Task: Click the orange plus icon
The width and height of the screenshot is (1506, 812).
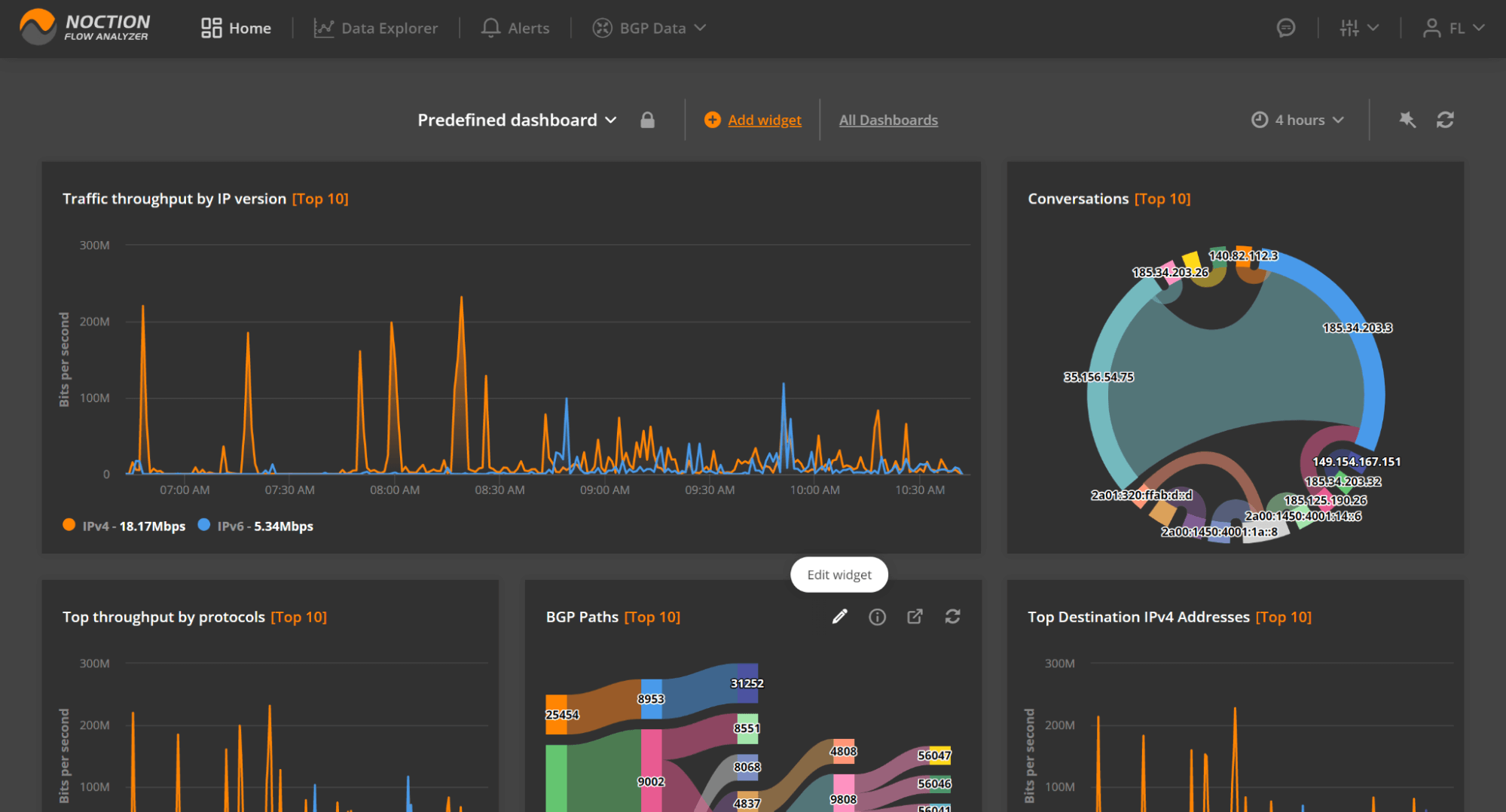Action: coord(712,120)
